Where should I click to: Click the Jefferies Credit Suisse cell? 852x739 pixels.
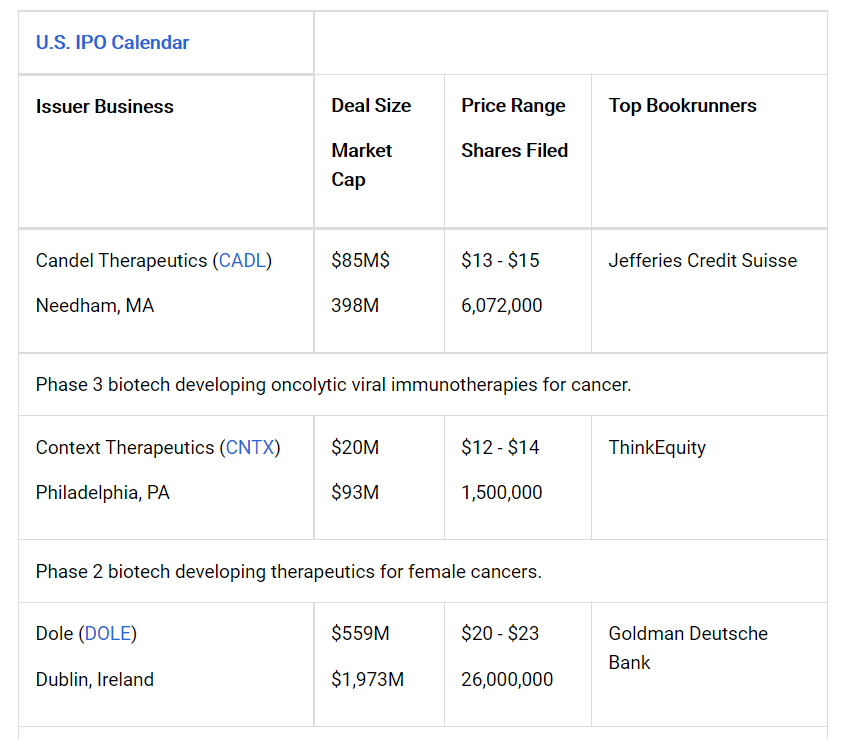(x=702, y=260)
